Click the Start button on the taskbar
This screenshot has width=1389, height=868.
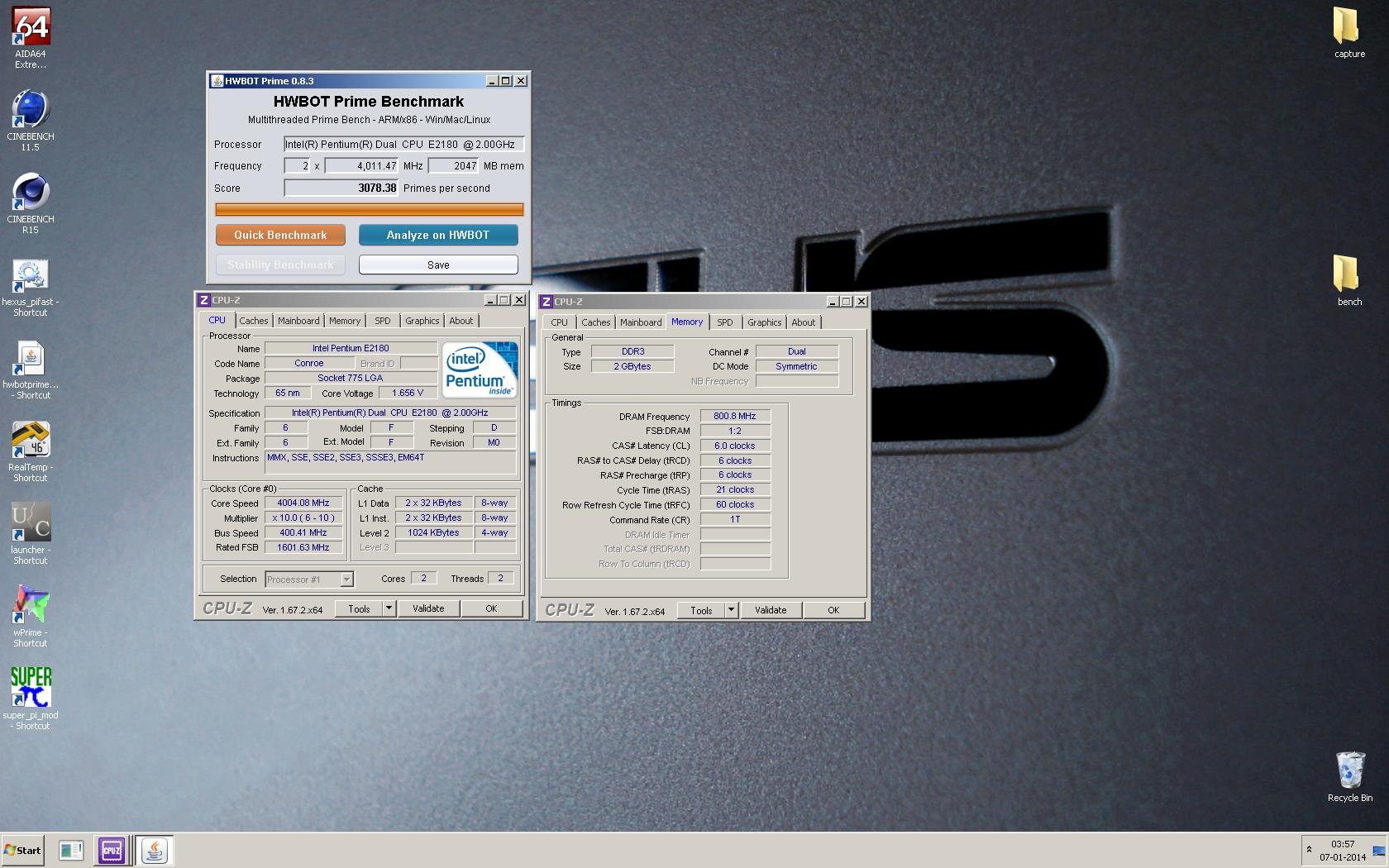[x=22, y=850]
